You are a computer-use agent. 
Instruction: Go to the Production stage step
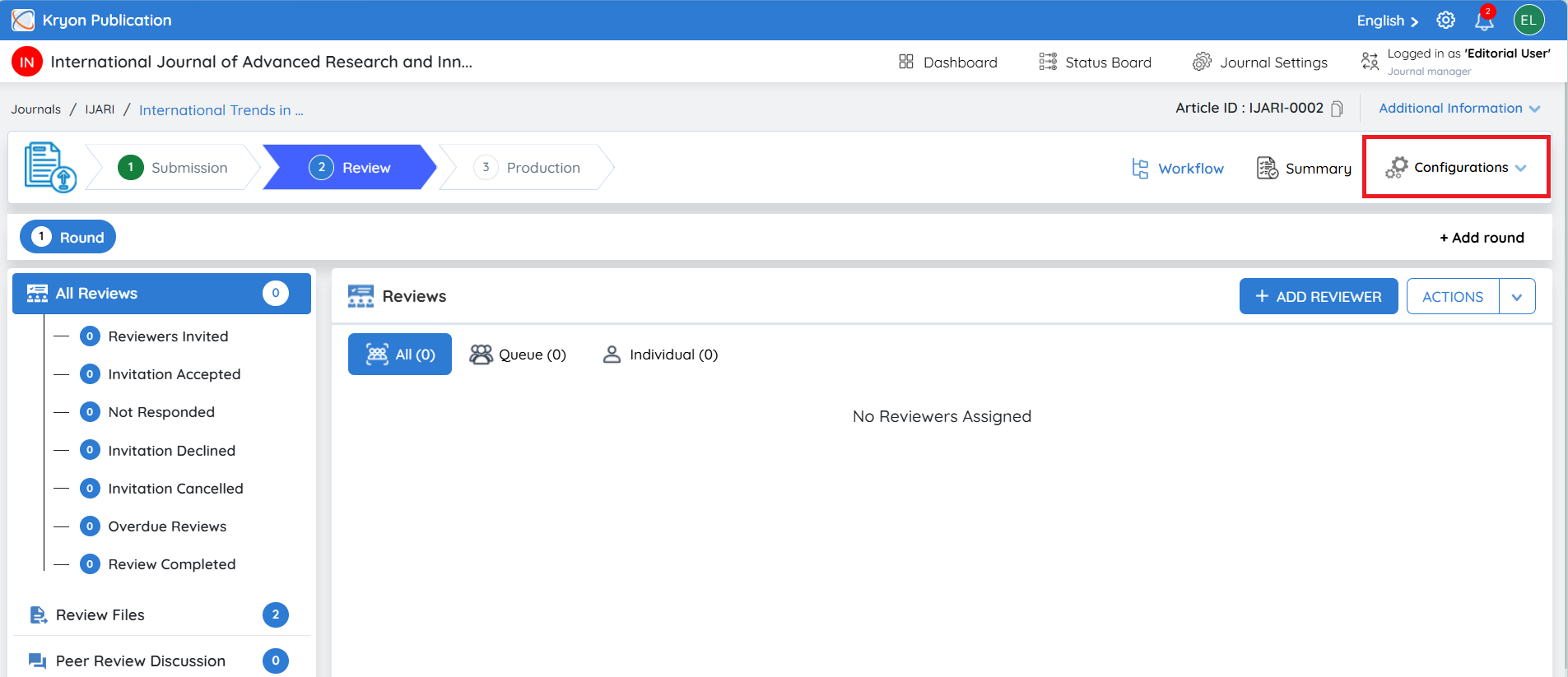(x=528, y=168)
